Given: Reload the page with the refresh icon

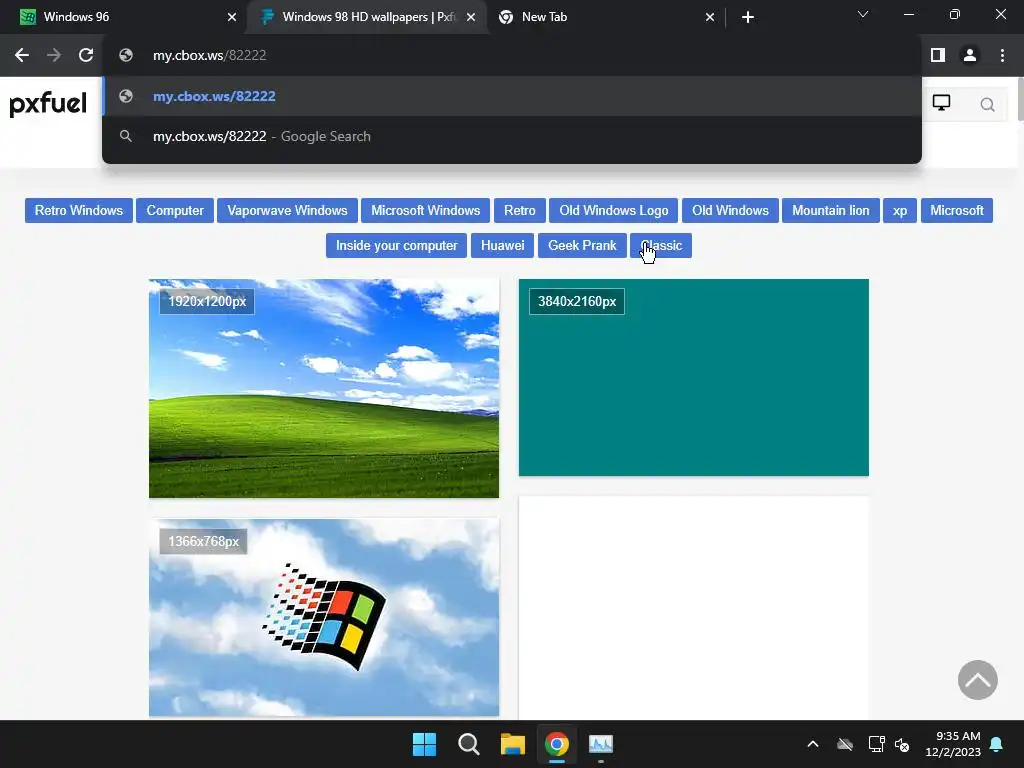Looking at the screenshot, I should click(86, 56).
